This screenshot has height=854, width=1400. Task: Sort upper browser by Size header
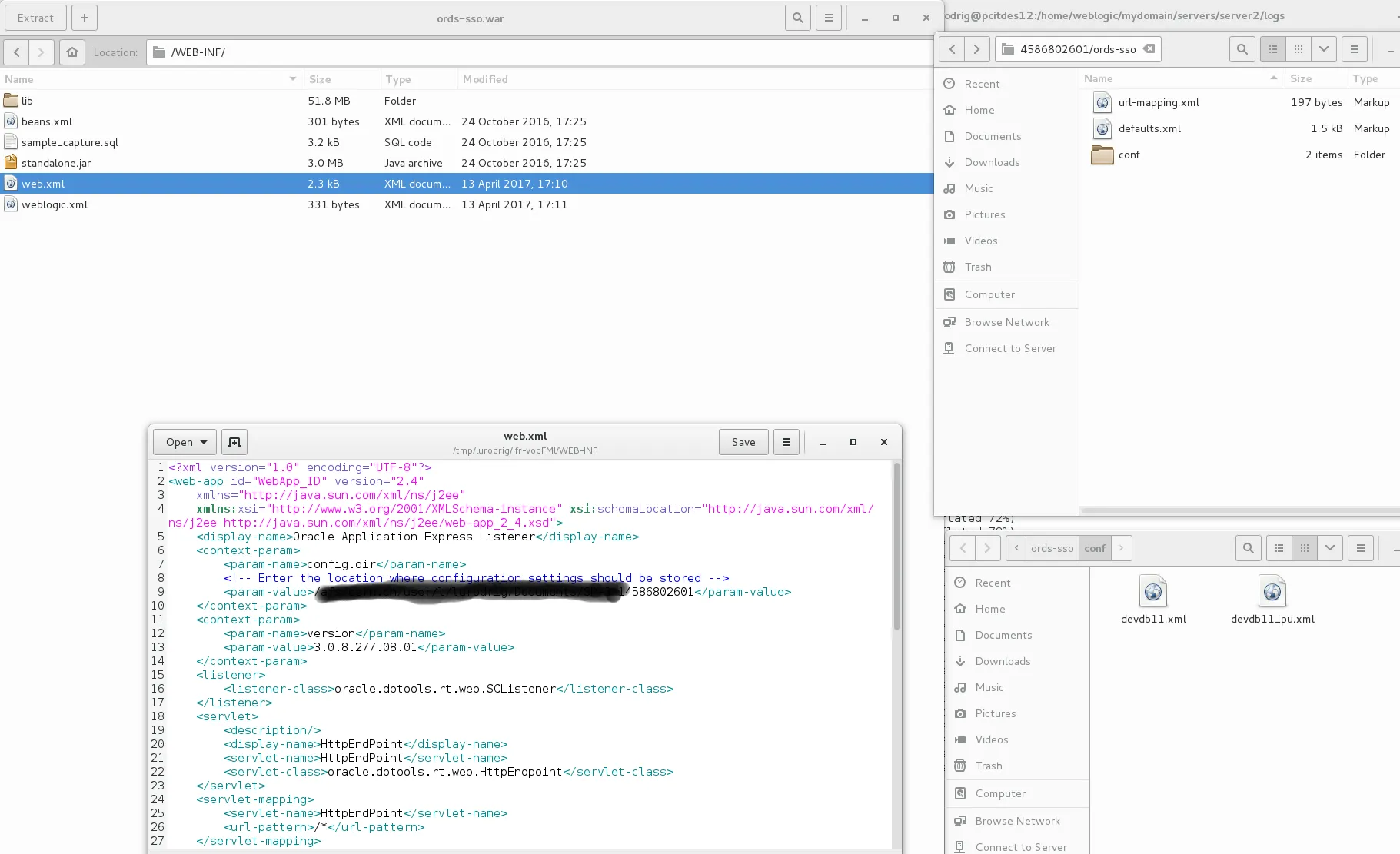(x=1315, y=78)
